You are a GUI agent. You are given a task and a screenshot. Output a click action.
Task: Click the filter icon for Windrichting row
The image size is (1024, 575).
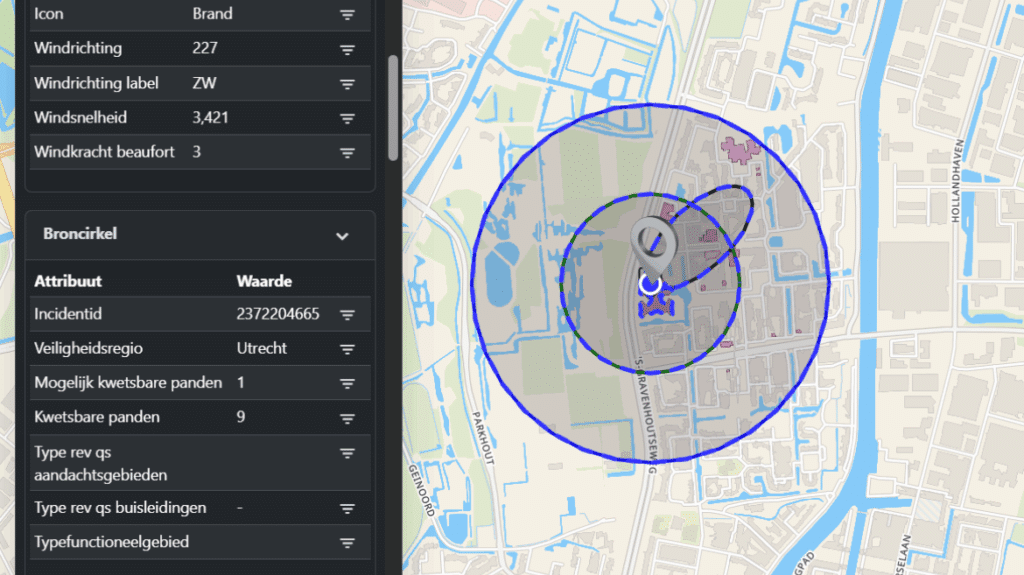347,49
